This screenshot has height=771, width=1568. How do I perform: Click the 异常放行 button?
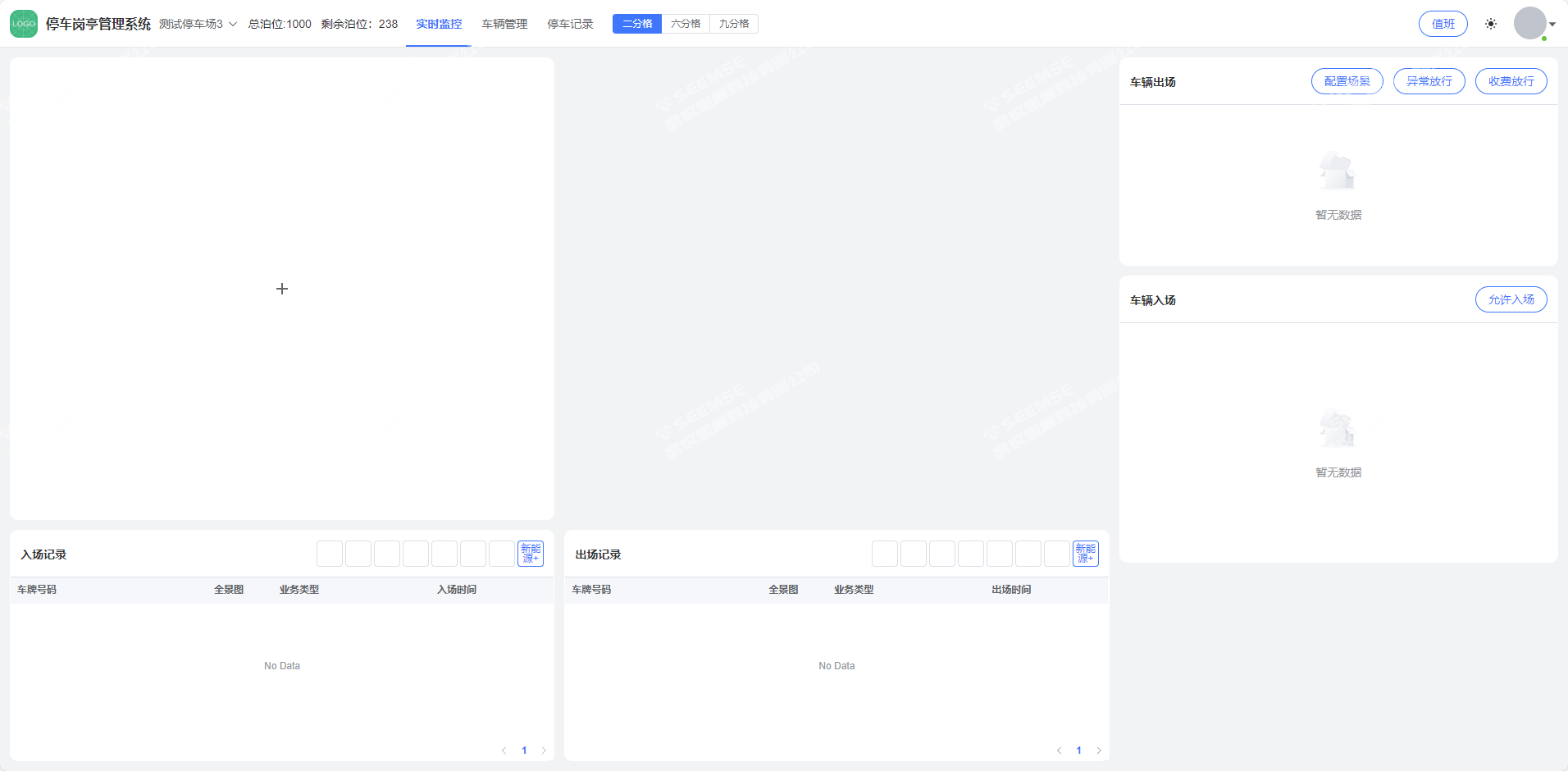(1429, 81)
